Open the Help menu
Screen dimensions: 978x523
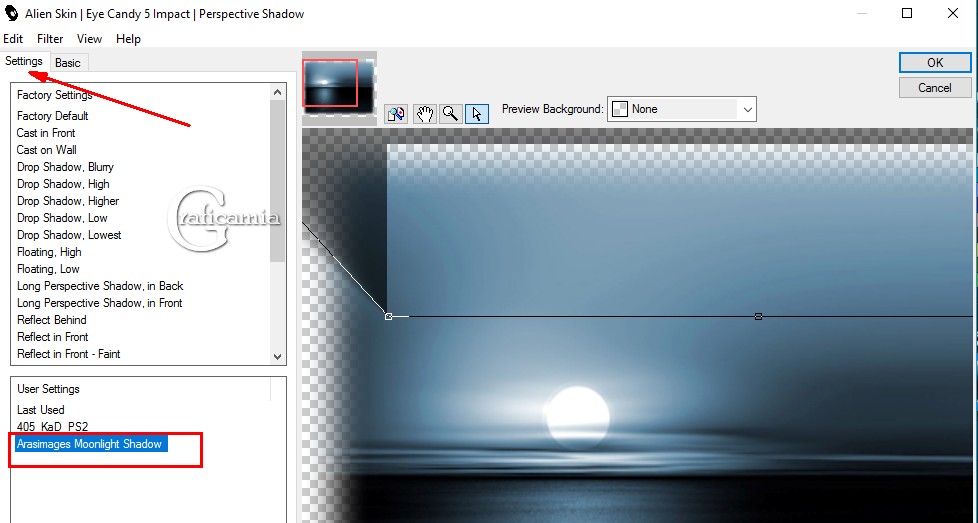(x=128, y=39)
